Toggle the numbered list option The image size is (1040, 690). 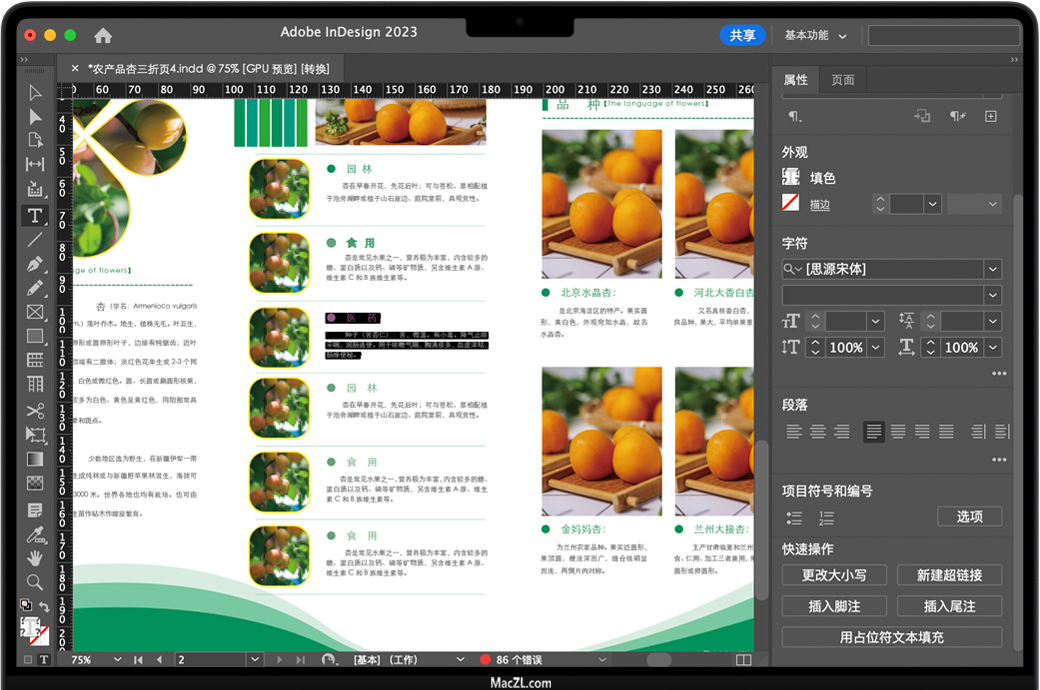[826, 518]
